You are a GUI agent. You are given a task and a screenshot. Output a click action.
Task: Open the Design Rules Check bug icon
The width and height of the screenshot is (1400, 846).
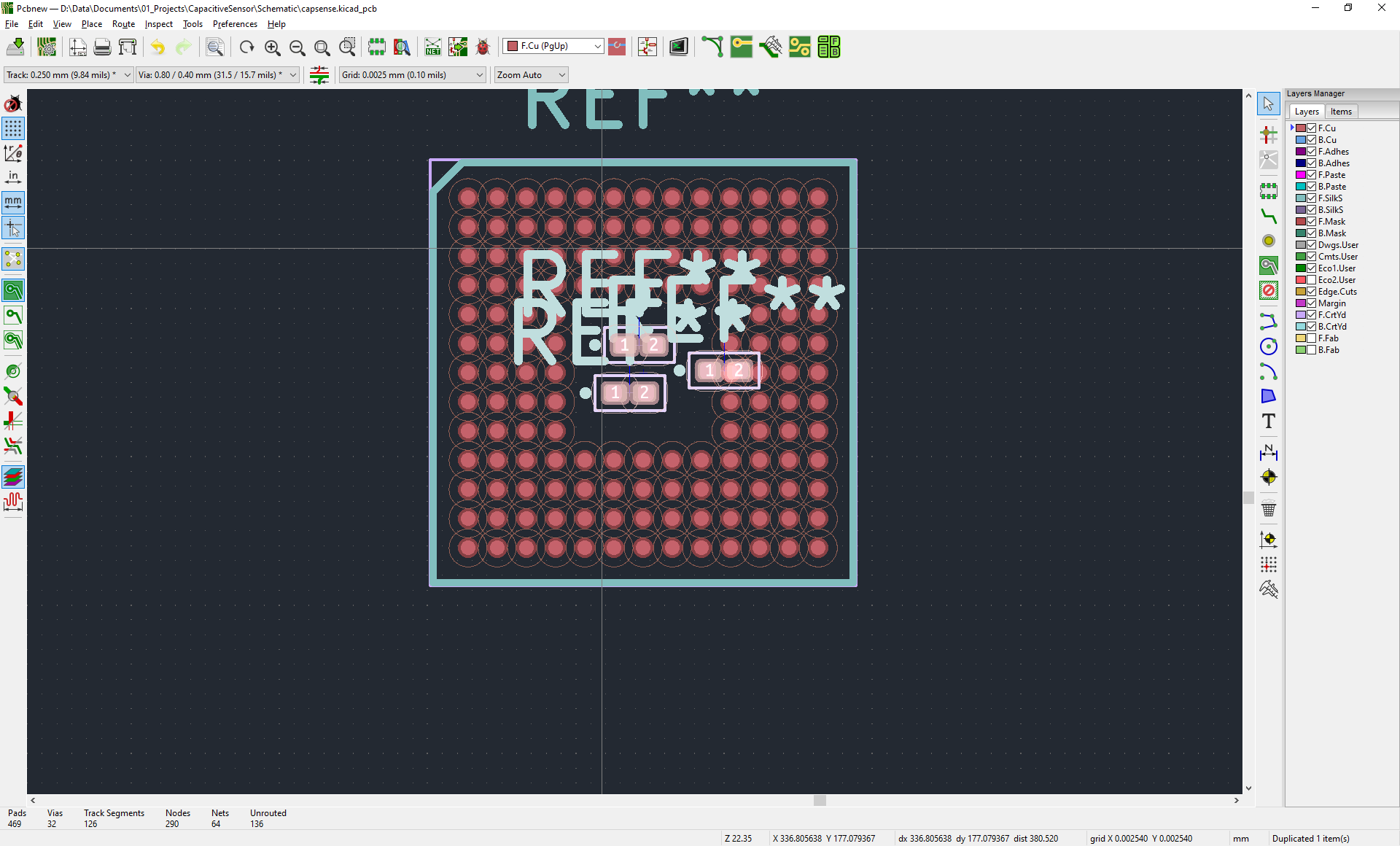pyautogui.click(x=483, y=47)
